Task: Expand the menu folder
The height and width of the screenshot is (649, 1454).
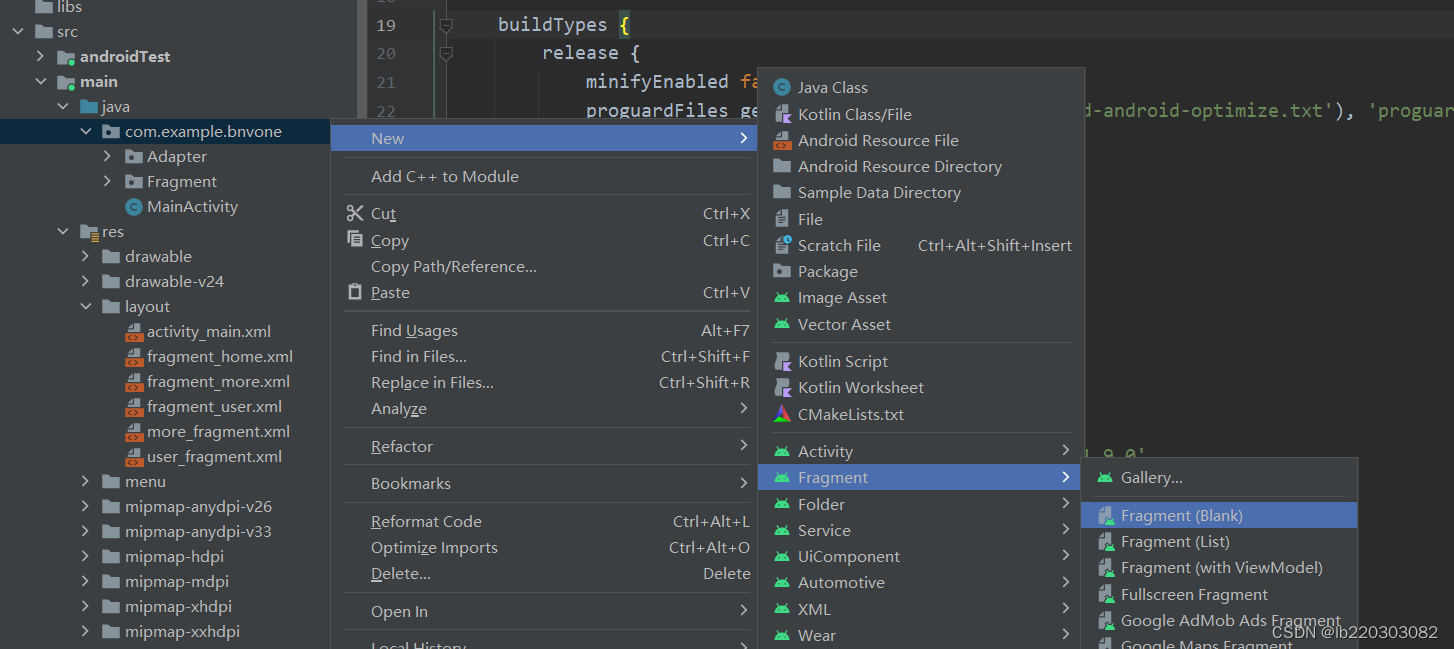Action: point(86,481)
